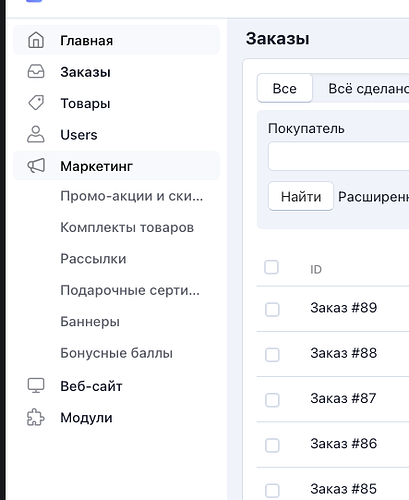Click the Найти search button
This screenshot has width=409, height=500.
pos(301,196)
